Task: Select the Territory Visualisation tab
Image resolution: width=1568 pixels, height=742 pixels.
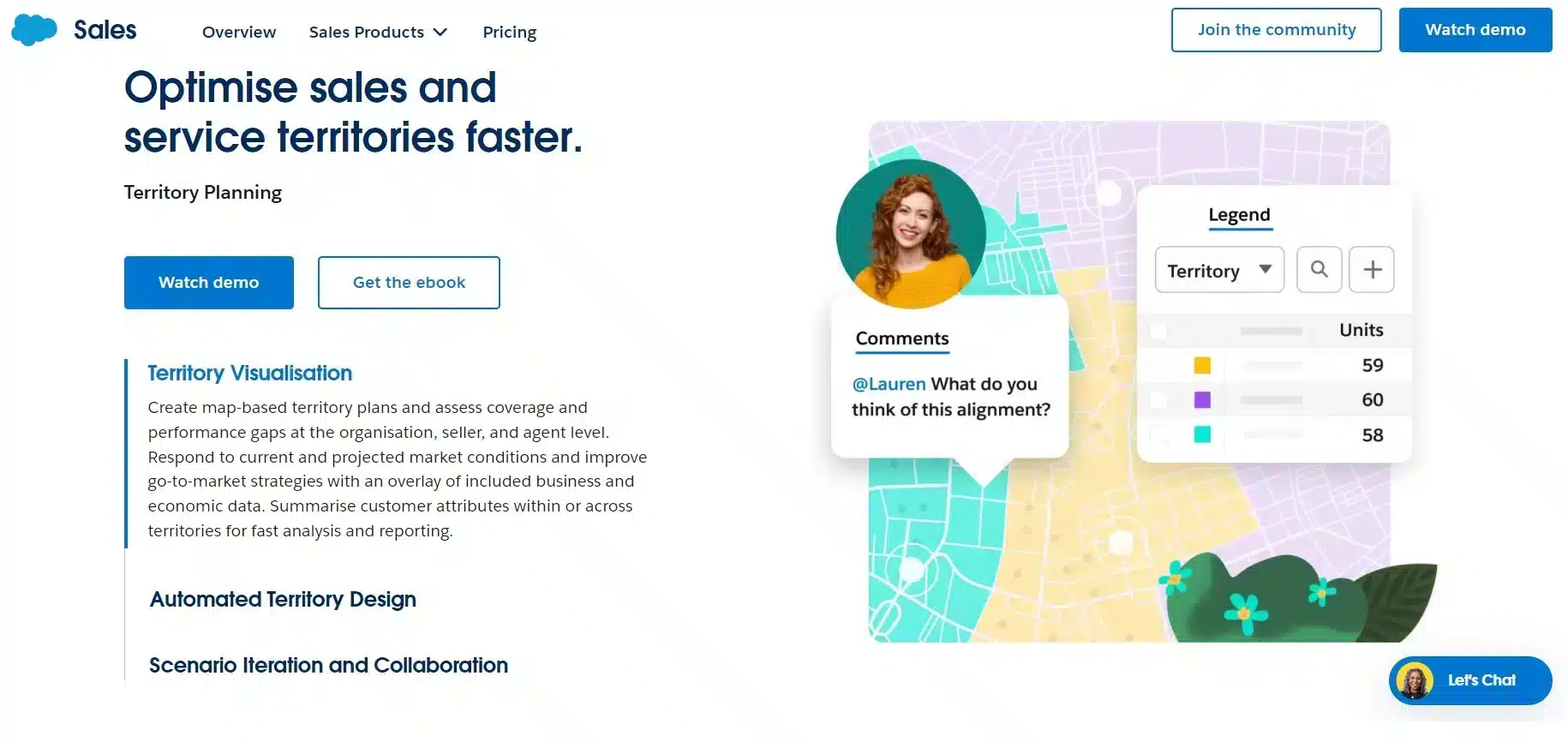Action: [x=250, y=373]
